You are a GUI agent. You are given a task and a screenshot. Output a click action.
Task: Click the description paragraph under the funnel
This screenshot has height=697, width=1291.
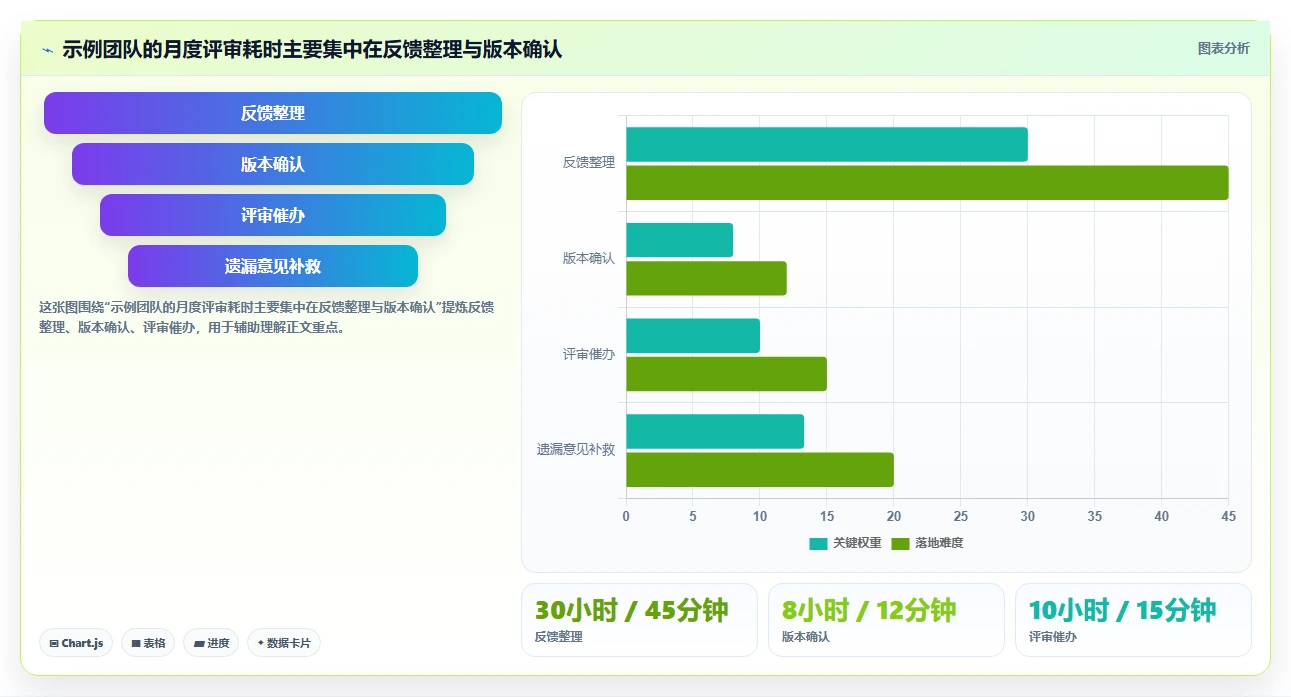click(x=266, y=317)
